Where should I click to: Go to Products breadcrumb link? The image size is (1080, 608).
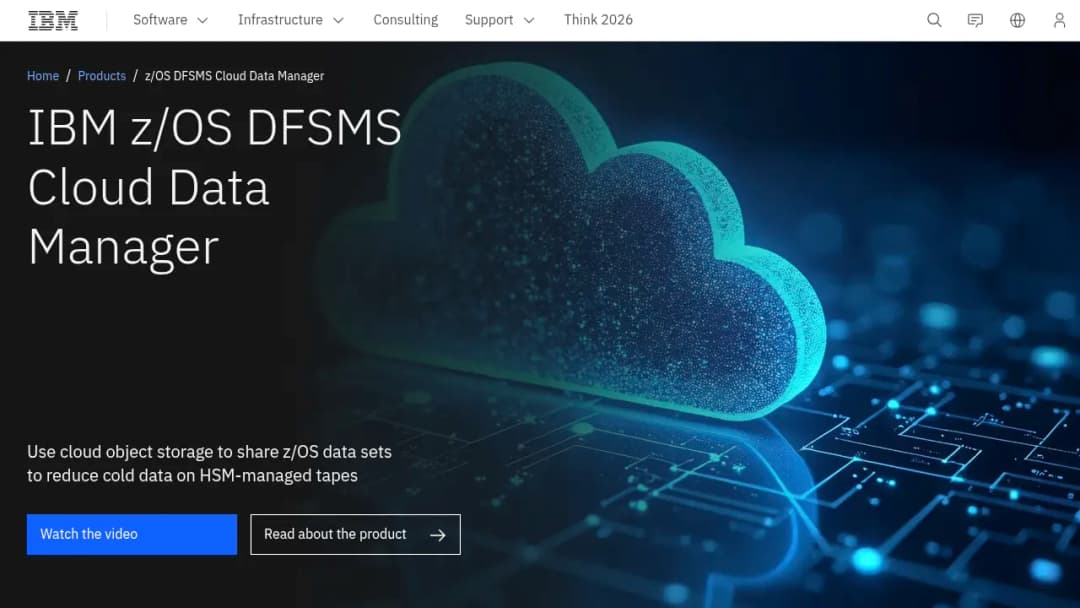(102, 76)
